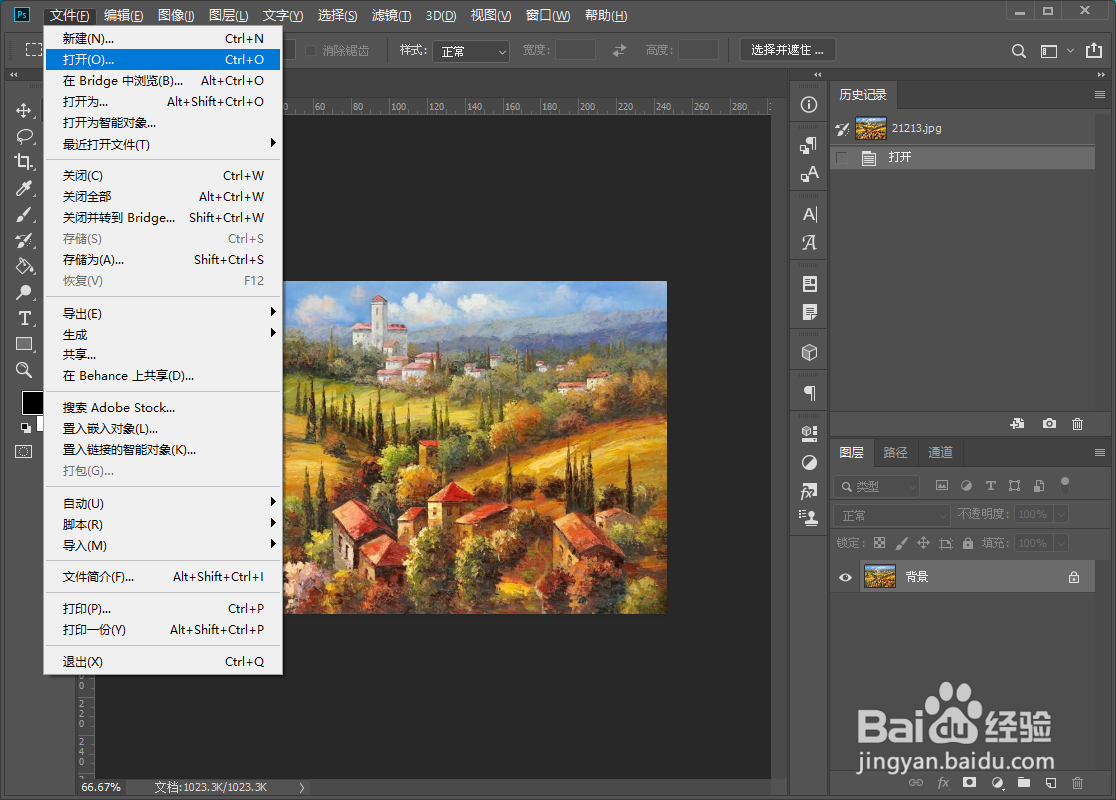The image size is (1116, 800).
Task: Click default colors mini swatch icon
Action: 26,428
